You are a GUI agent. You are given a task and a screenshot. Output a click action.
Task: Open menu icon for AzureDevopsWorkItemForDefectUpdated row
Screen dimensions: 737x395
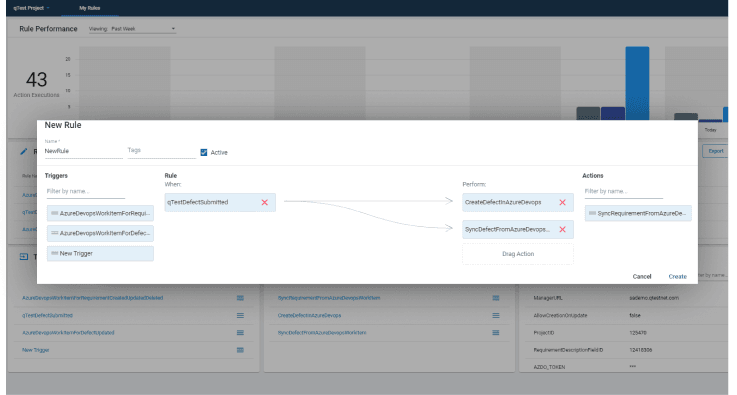click(x=240, y=332)
